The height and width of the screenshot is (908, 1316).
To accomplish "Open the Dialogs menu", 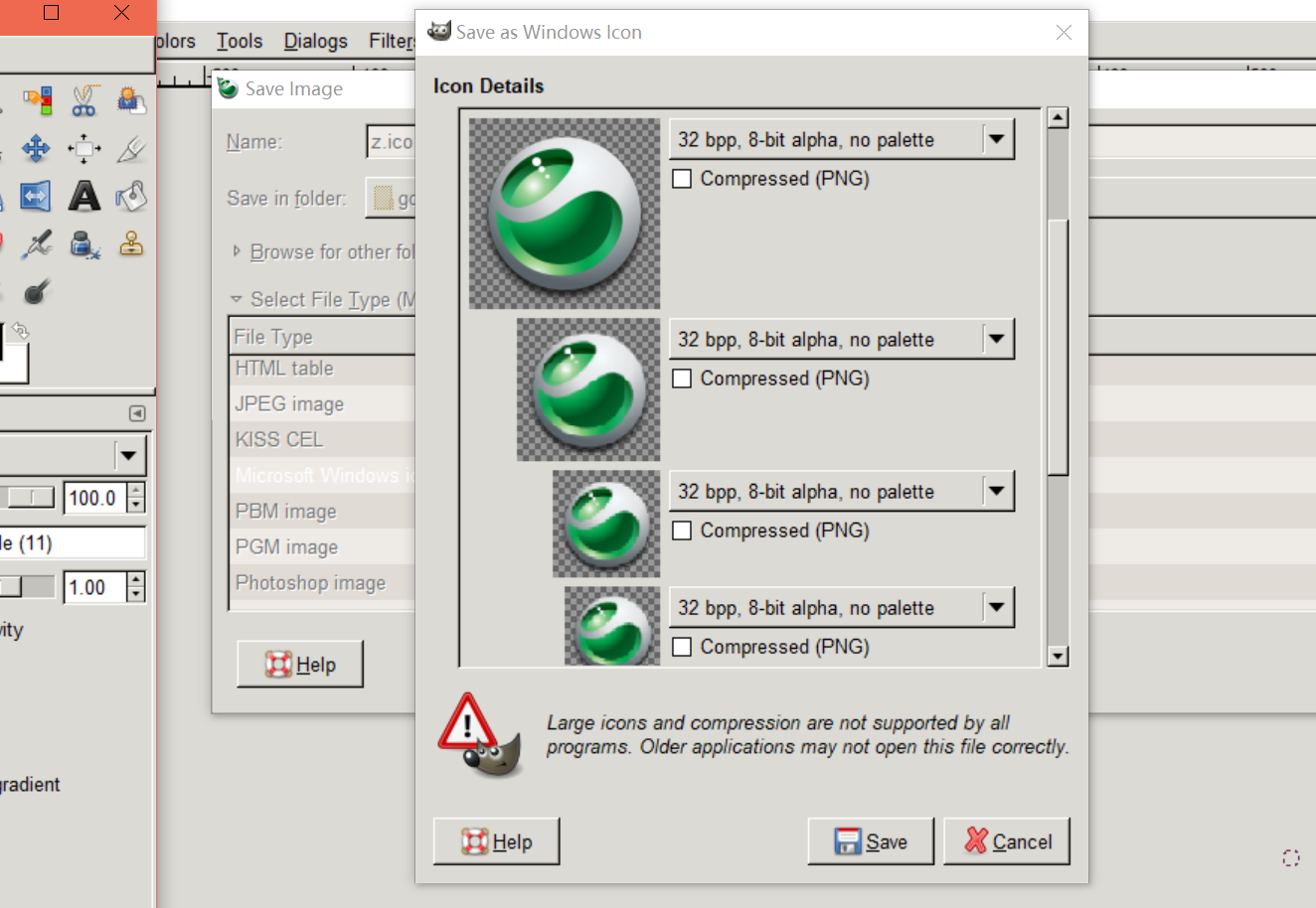I will coord(315,41).
